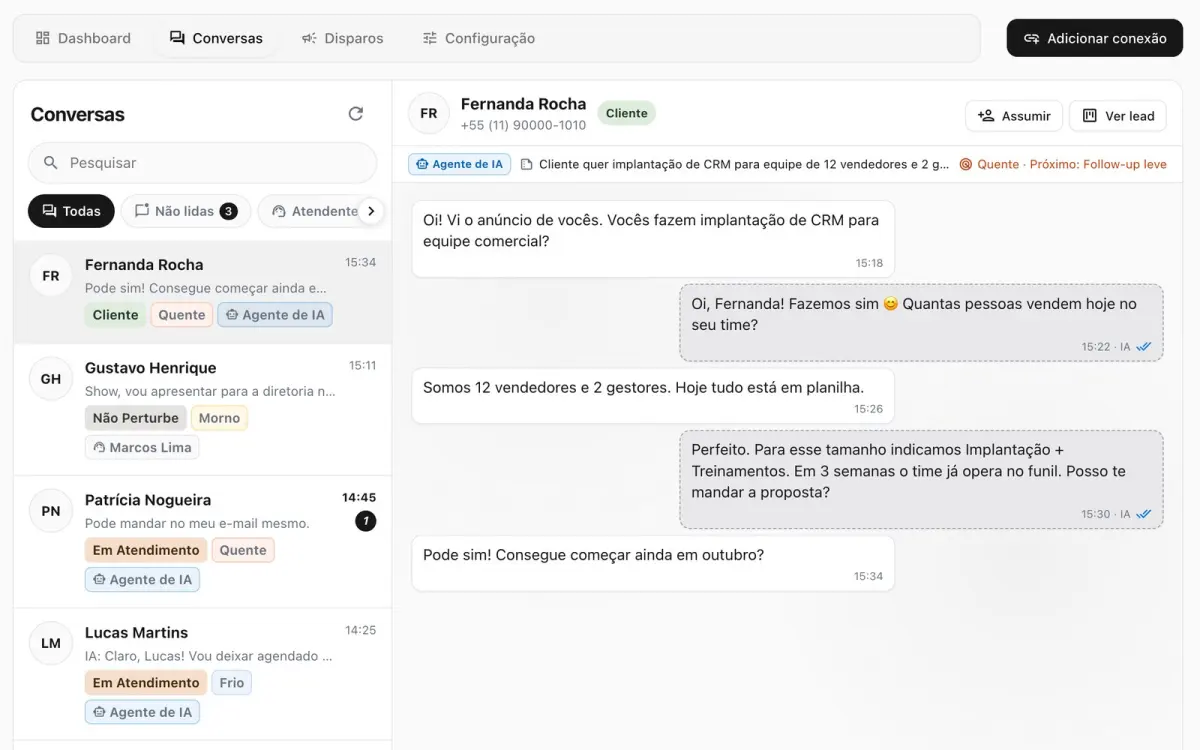This screenshot has width=1200, height=750.
Task: Click message "Oi! Vi o anúncio de vocês"
Action: pos(653,239)
